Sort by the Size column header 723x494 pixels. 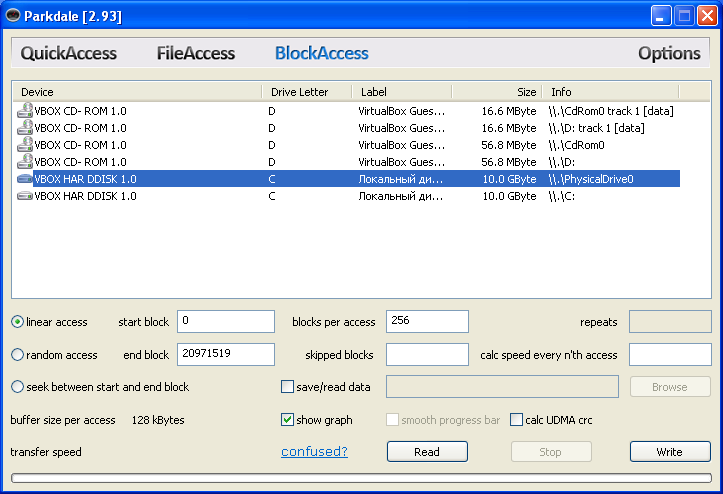pyautogui.click(x=497, y=92)
